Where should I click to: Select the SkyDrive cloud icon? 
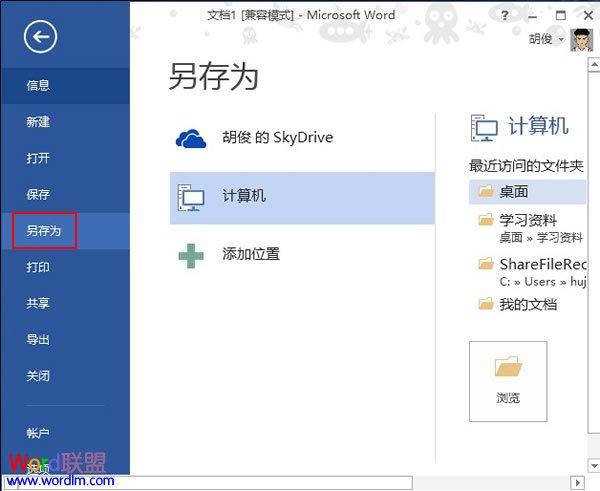pyautogui.click(x=190, y=138)
